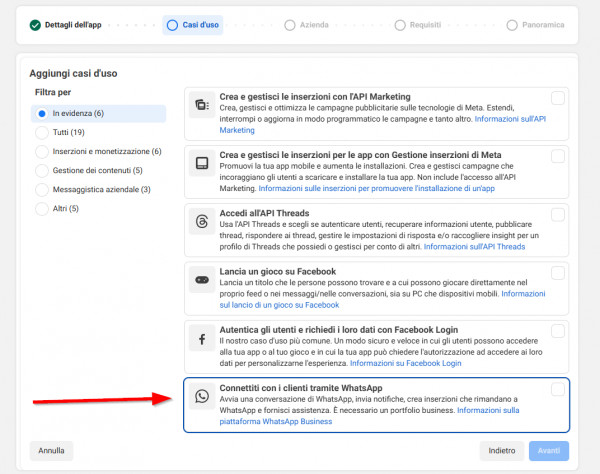Choose the Inserzioni e monetizzazione filter

pyautogui.click(x=42, y=151)
